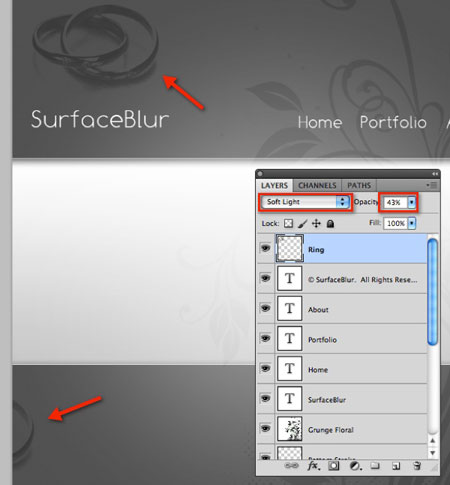Click the Lock label
This screenshot has width=450, height=485.
point(270,223)
